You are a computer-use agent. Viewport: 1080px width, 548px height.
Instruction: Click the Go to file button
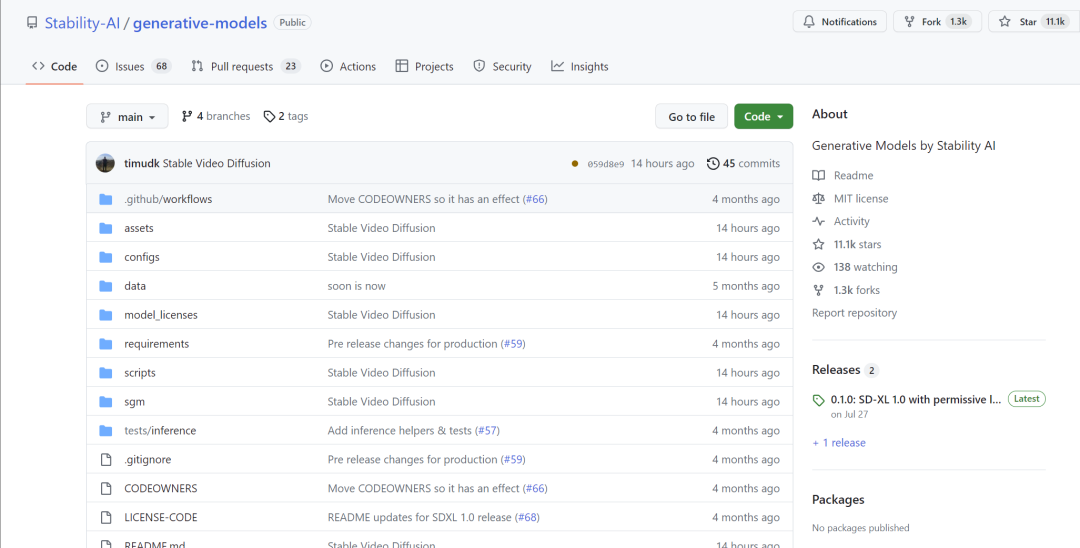coord(691,117)
